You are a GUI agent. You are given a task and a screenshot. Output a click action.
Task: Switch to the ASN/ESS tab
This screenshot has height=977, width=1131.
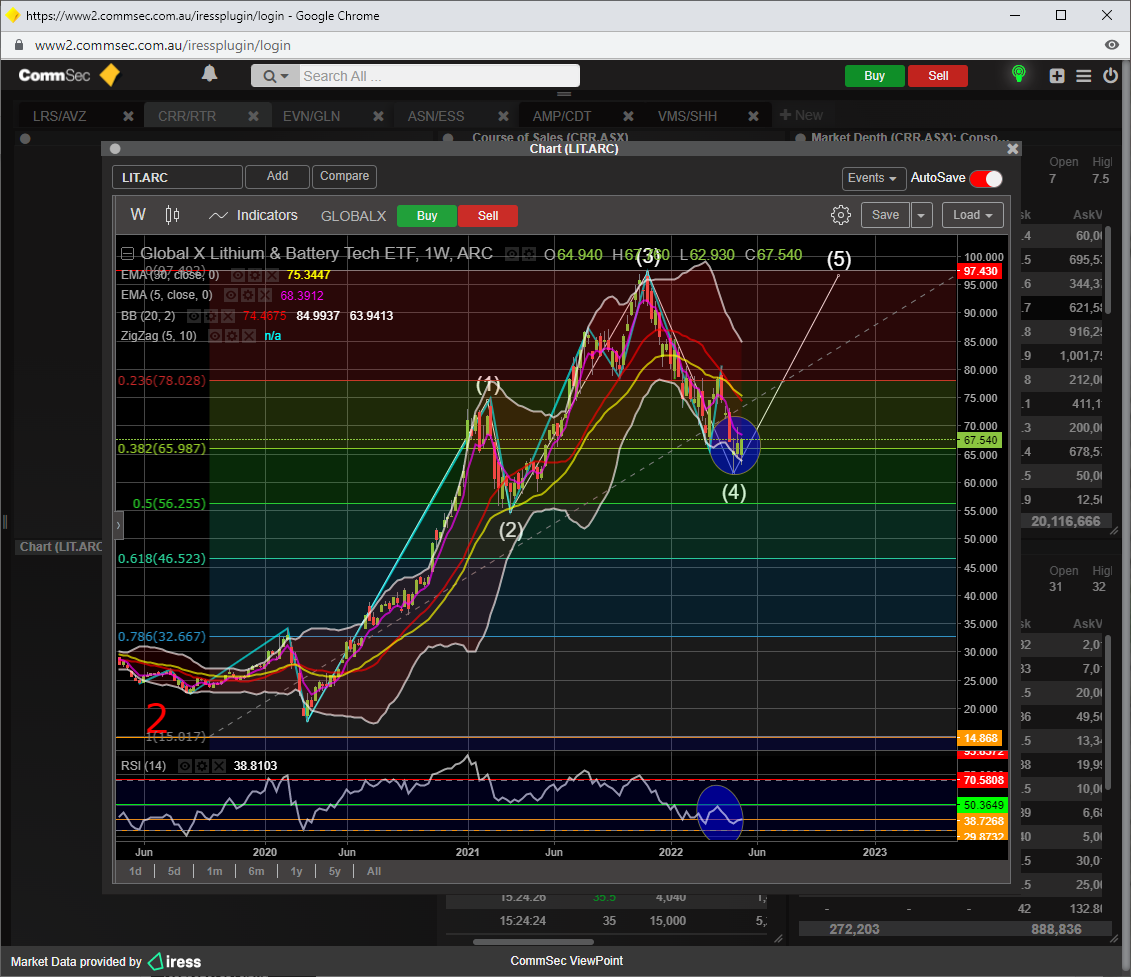point(436,116)
